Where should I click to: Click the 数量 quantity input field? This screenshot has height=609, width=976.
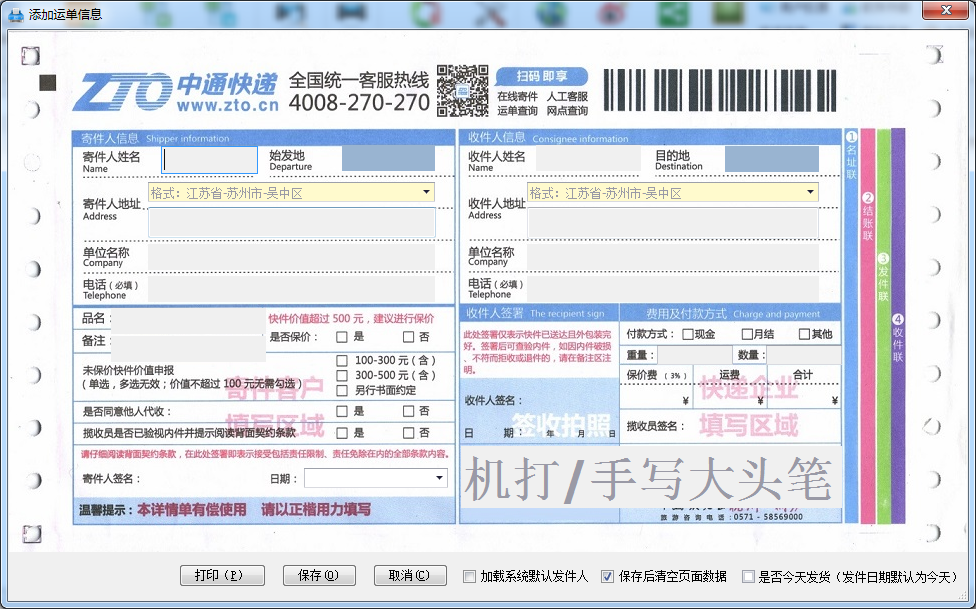[804, 355]
